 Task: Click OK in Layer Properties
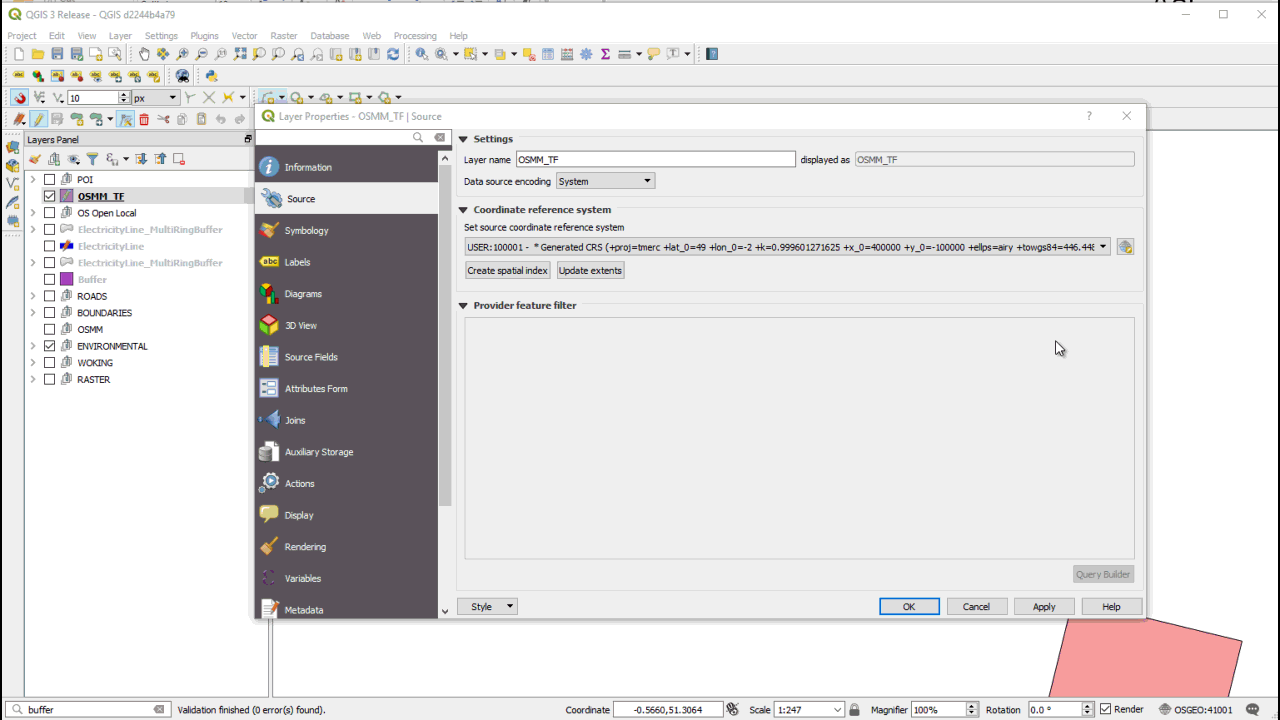coord(909,606)
